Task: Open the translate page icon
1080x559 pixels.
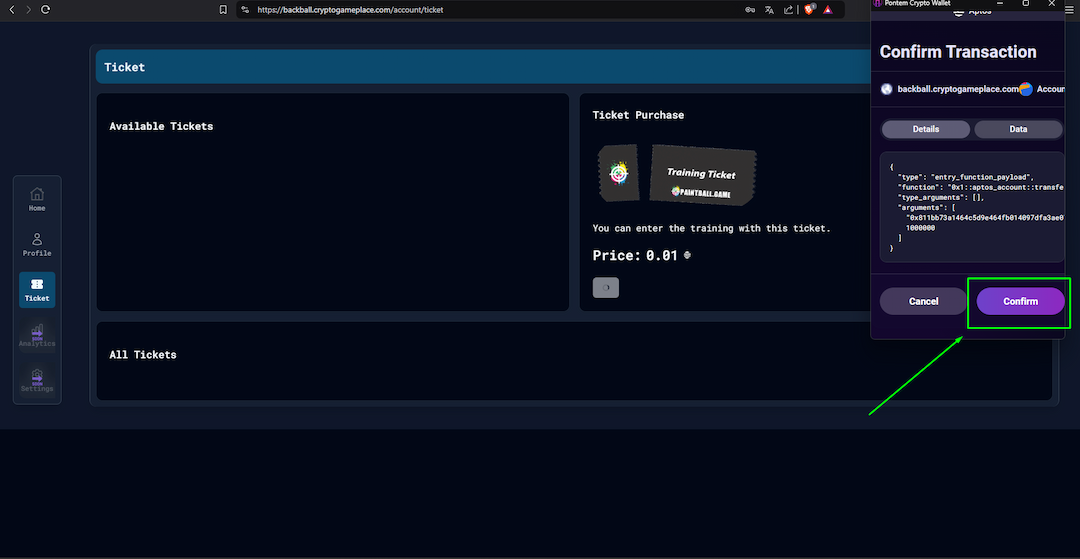Action: click(769, 9)
